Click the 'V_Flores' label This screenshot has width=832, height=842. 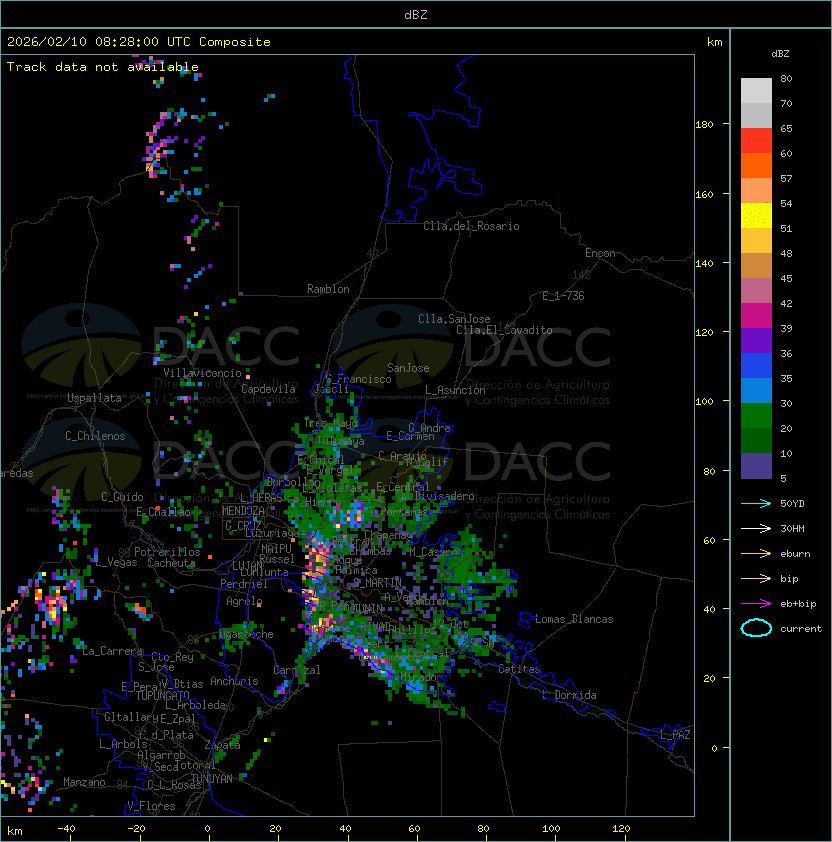(151, 806)
